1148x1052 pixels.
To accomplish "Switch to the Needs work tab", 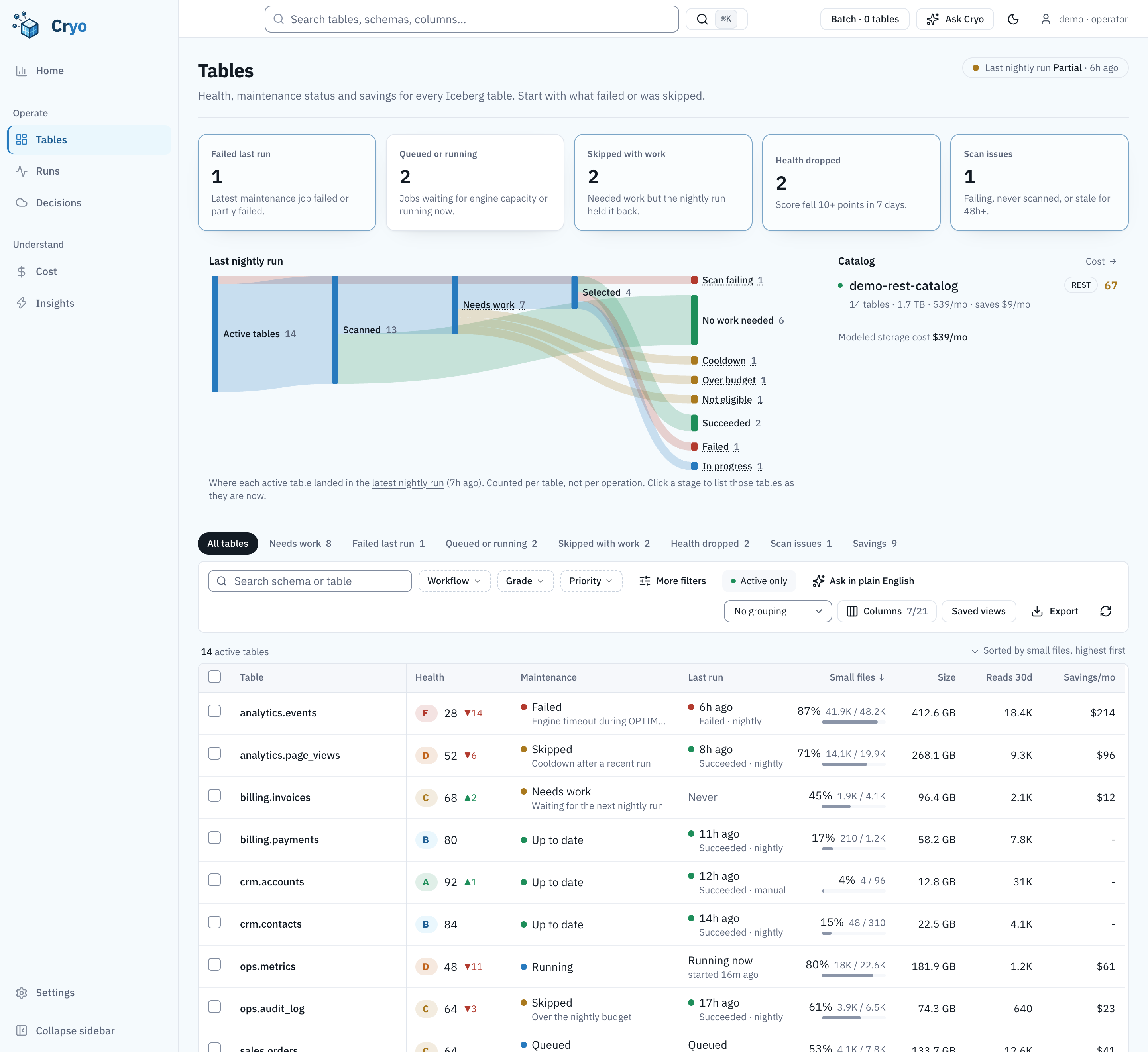I will coord(300,544).
